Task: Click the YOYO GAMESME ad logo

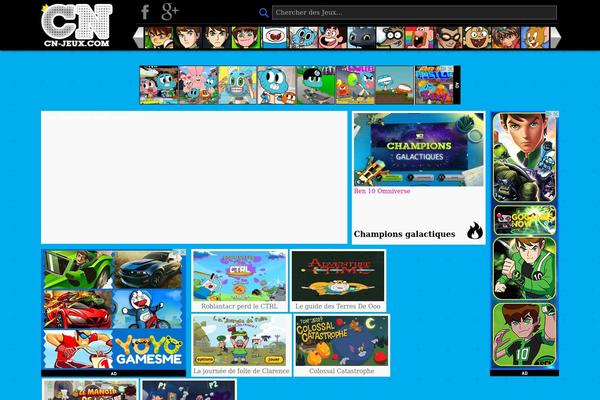Action: [x=148, y=349]
